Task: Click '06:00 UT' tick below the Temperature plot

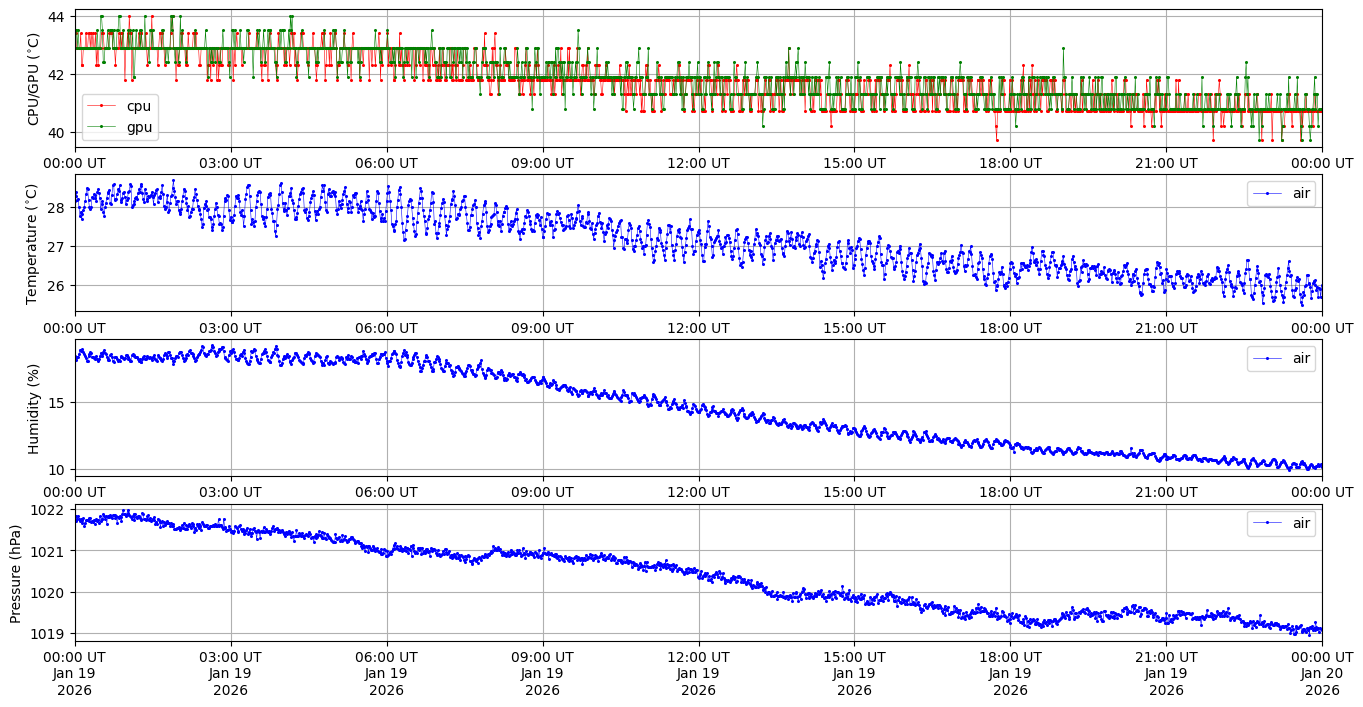Action: [386, 327]
